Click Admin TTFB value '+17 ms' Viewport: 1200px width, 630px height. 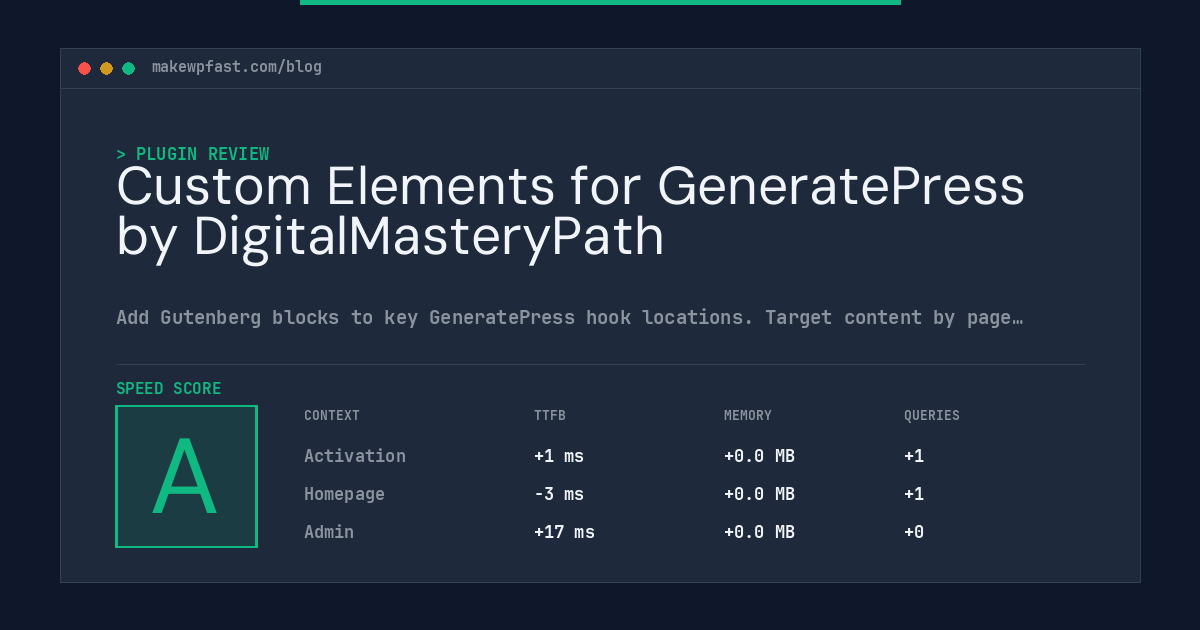point(564,532)
